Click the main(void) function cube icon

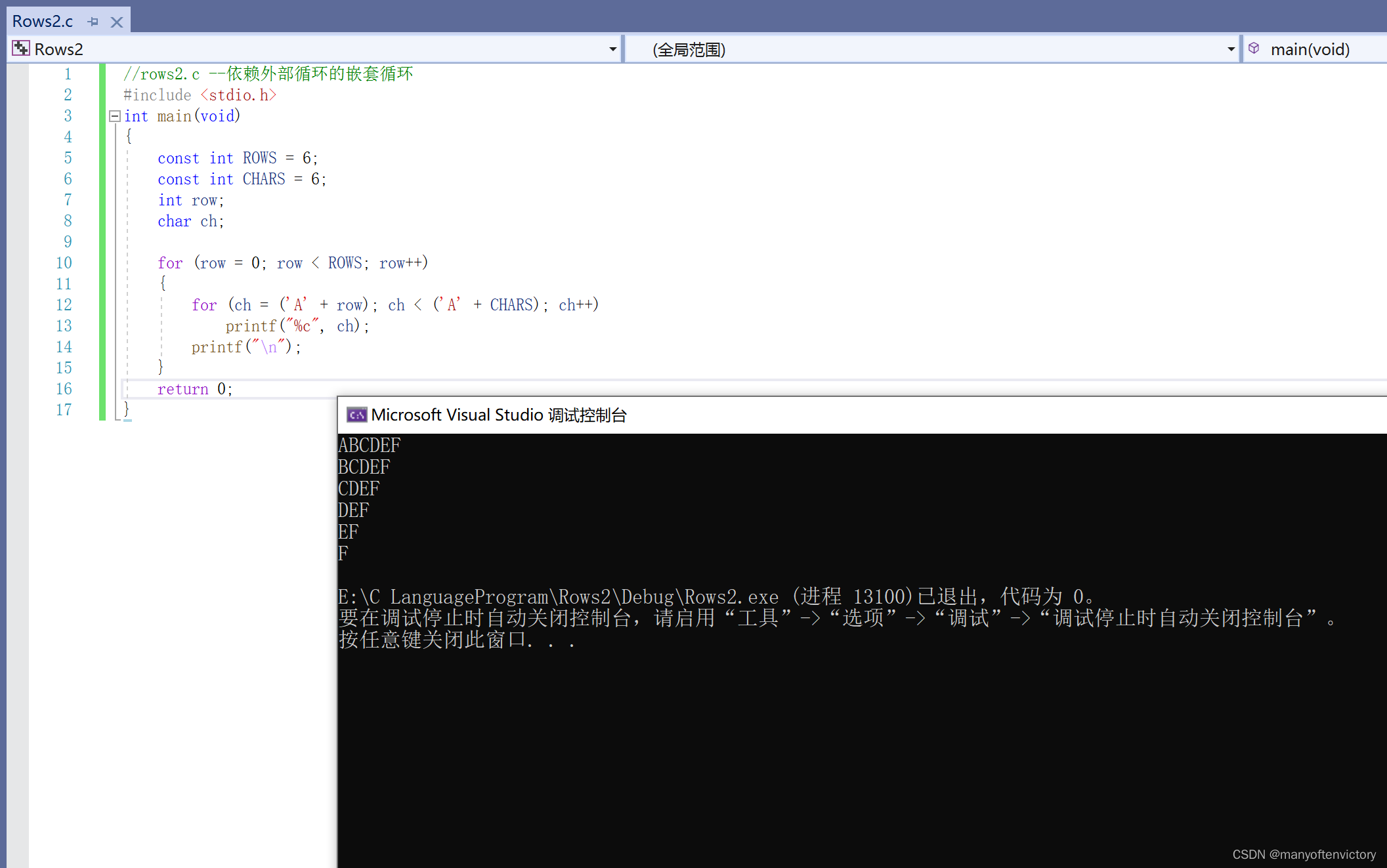tap(1254, 49)
